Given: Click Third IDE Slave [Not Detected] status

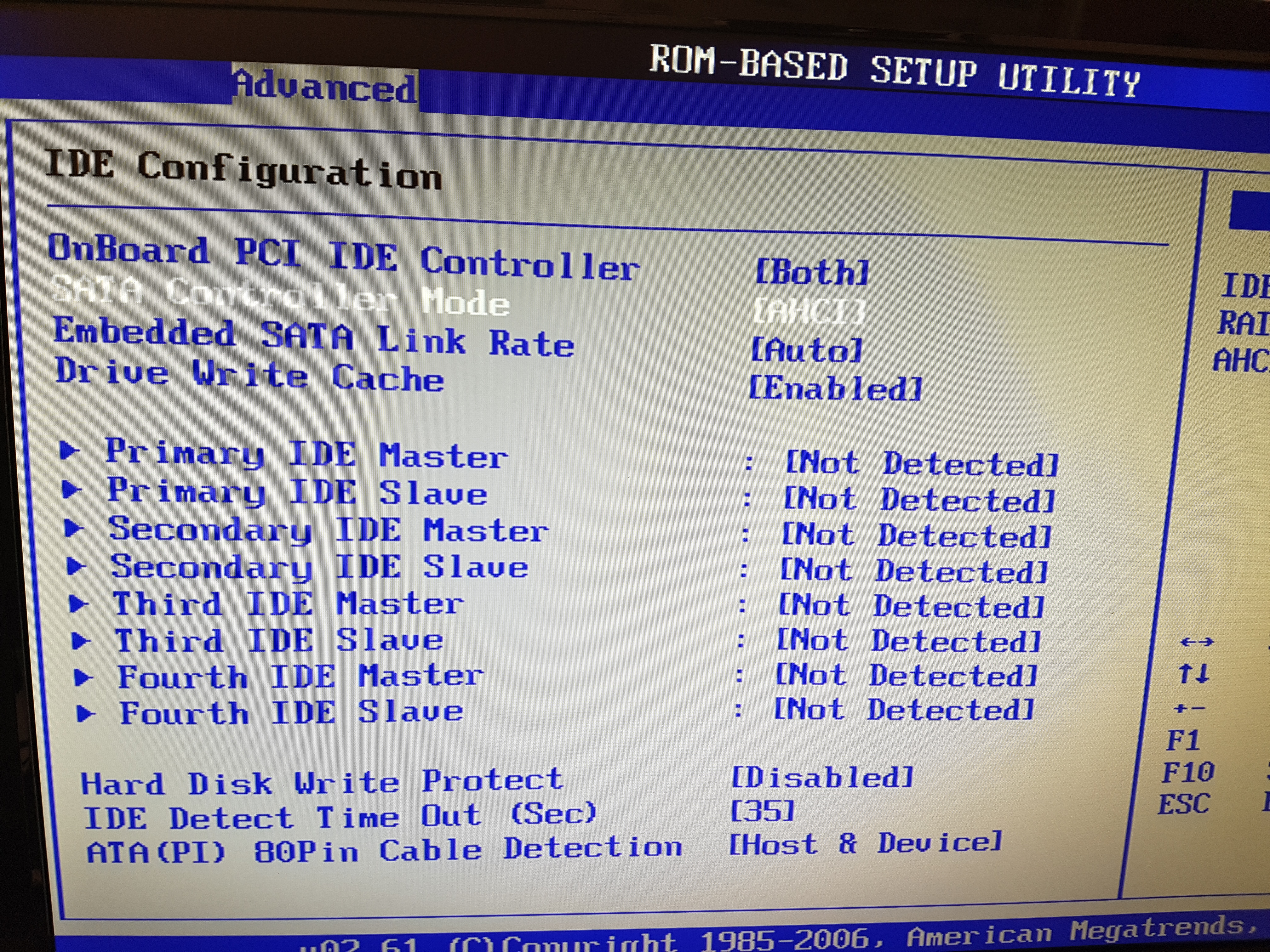Looking at the screenshot, I should point(909,640).
